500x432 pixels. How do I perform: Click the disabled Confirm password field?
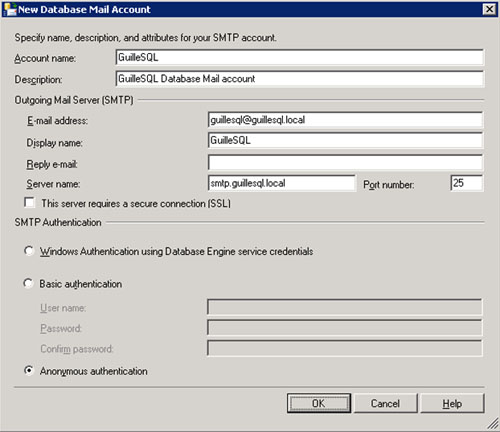[x=344, y=348]
